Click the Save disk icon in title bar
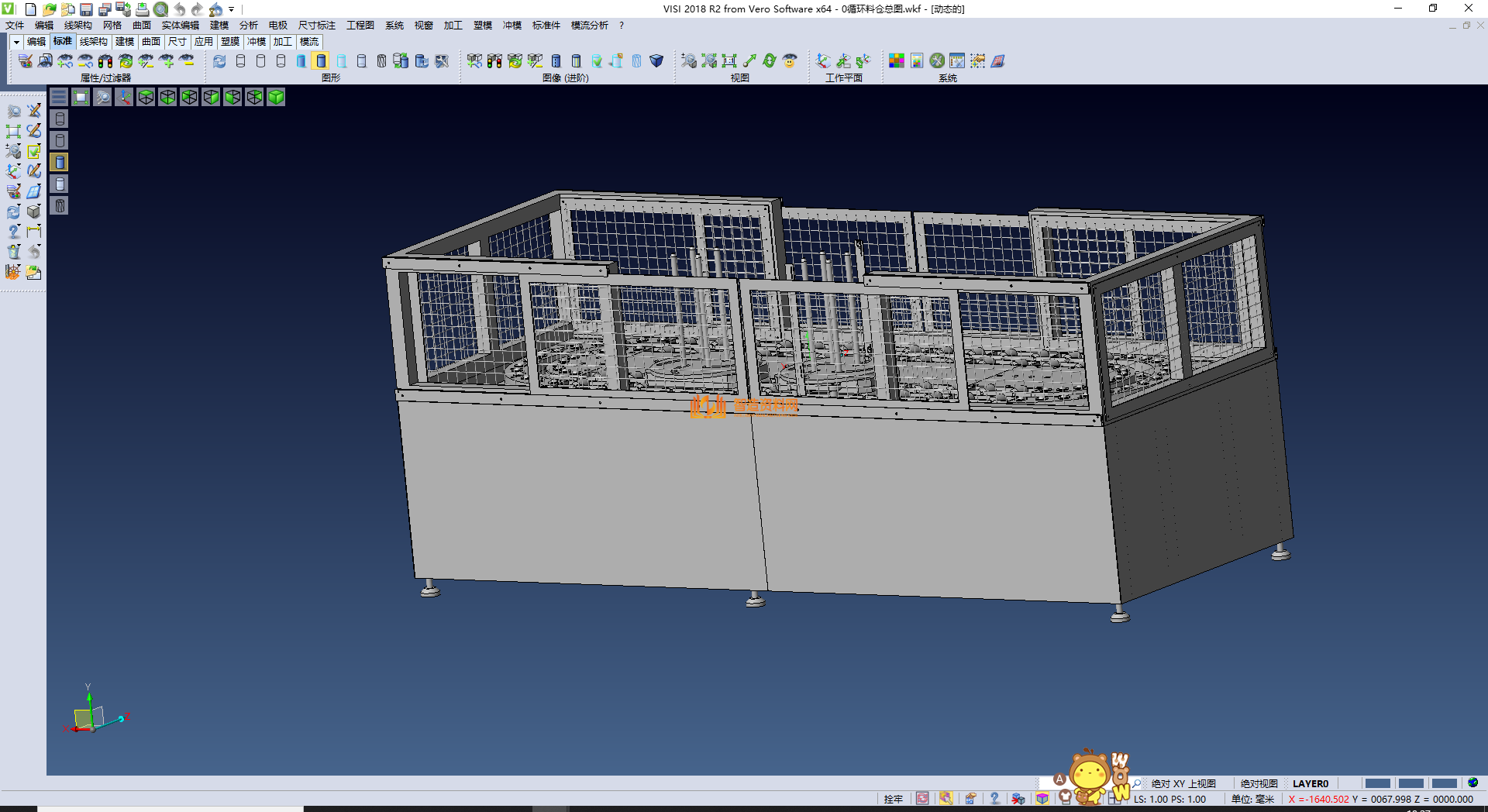This screenshot has width=1488, height=812. [86, 9]
